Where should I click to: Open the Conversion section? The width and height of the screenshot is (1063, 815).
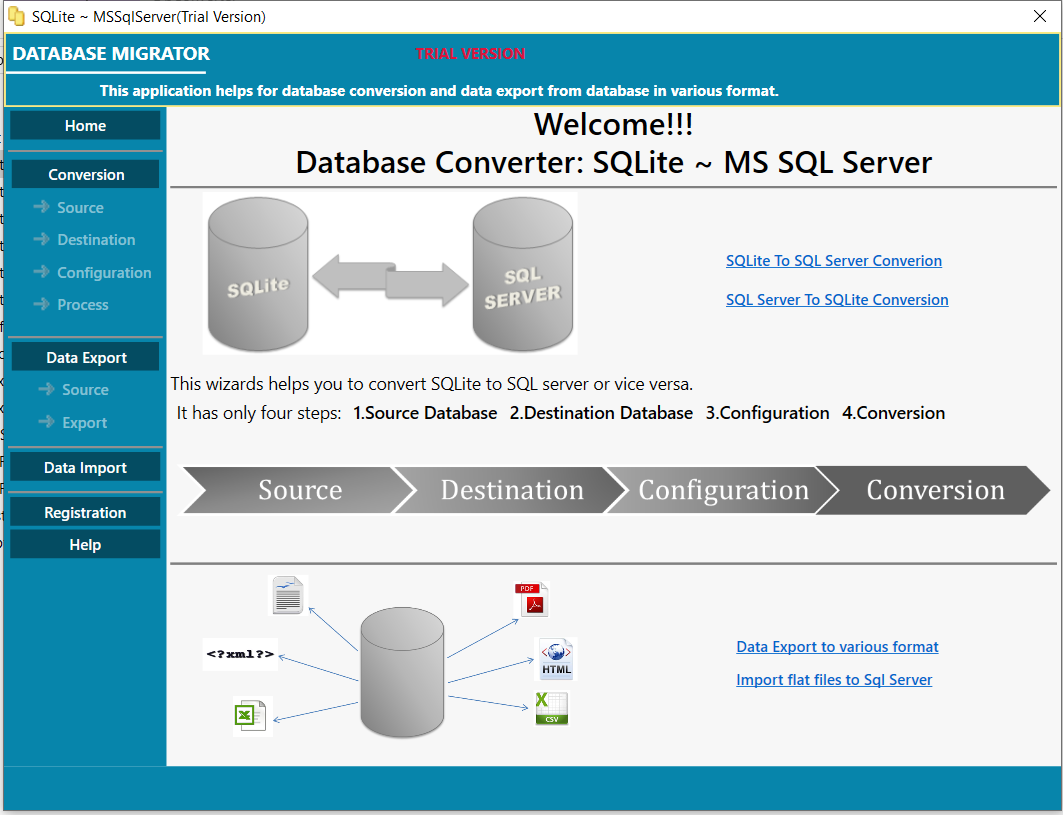(85, 174)
